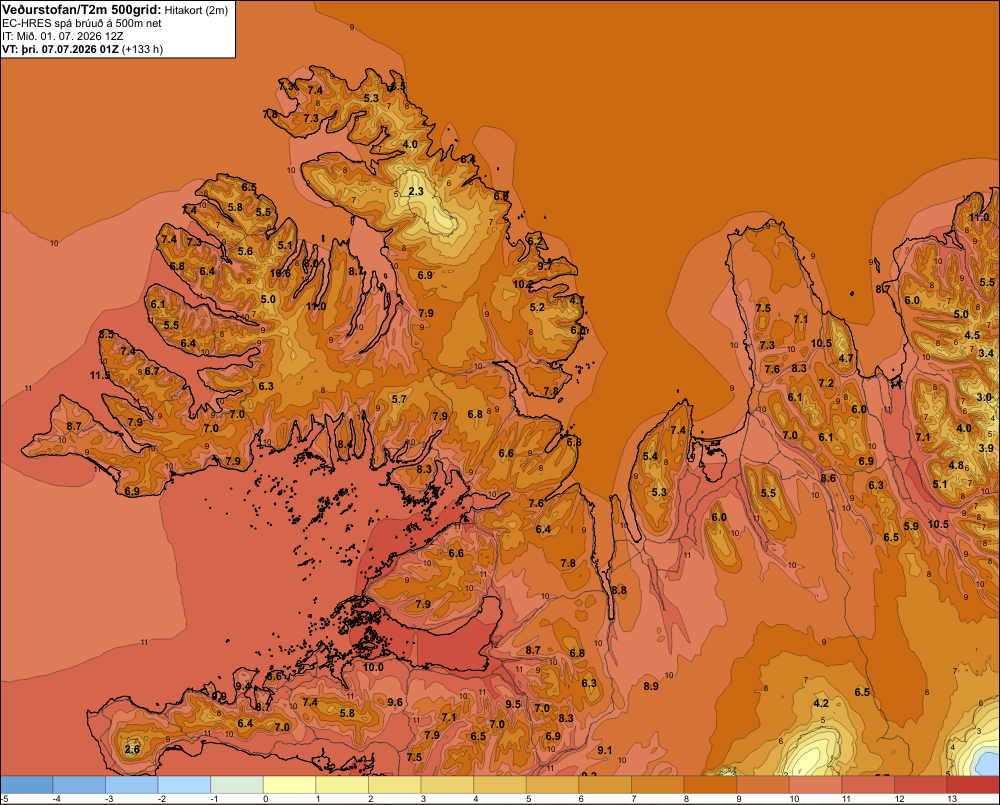Click the 3.0 value on the eastern mountains

point(984,397)
